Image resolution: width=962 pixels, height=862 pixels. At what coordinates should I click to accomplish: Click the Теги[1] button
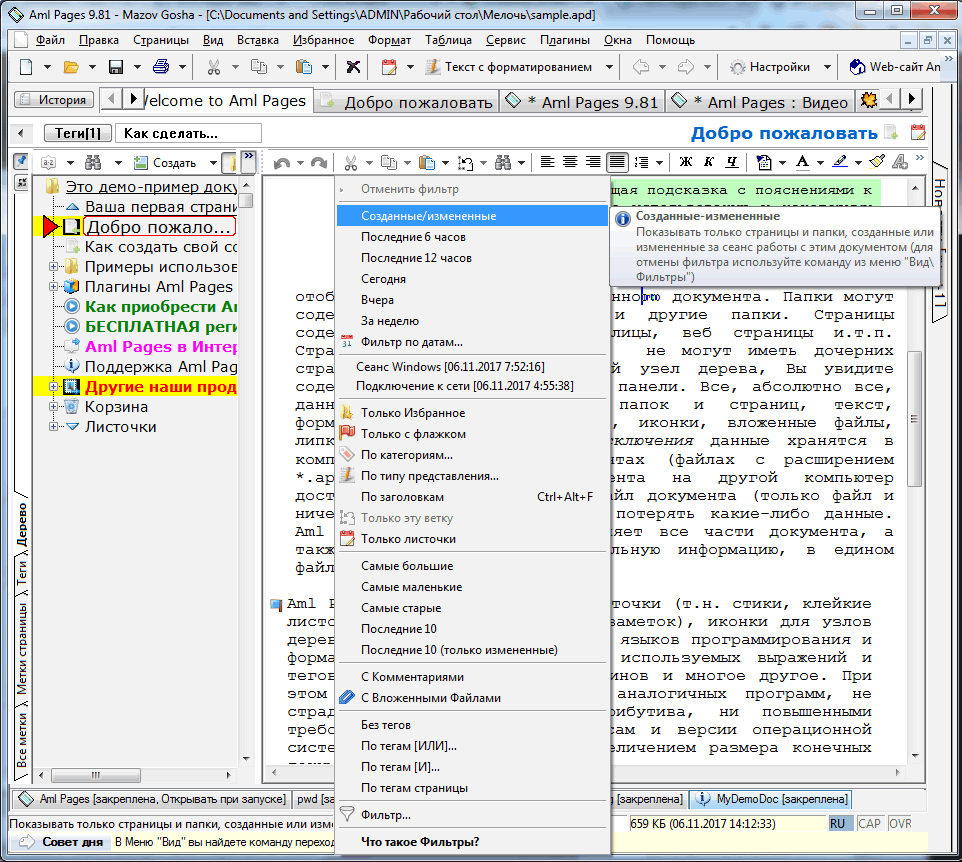click(x=77, y=133)
